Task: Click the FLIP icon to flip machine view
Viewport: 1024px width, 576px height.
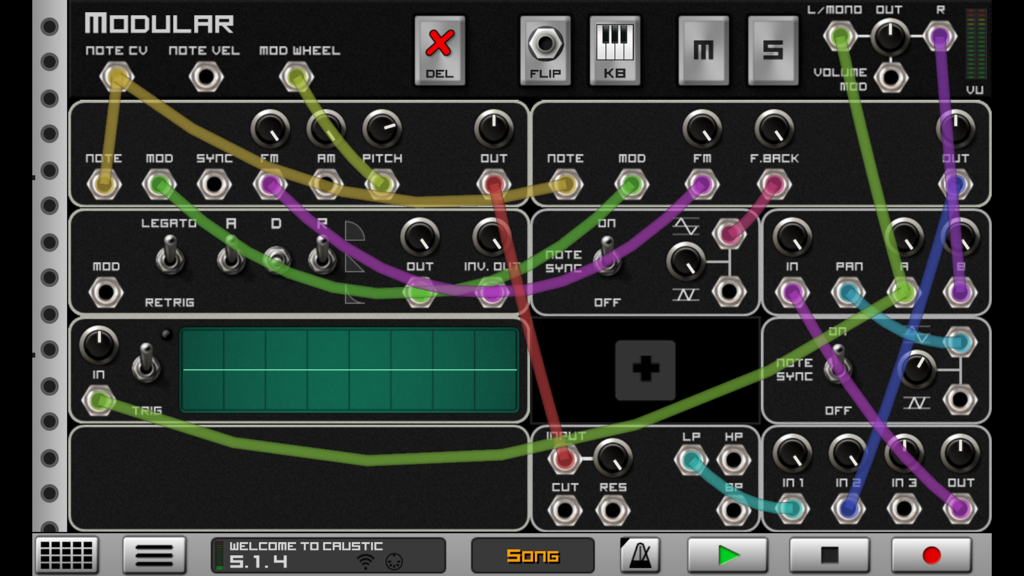Action: tap(544, 47)
